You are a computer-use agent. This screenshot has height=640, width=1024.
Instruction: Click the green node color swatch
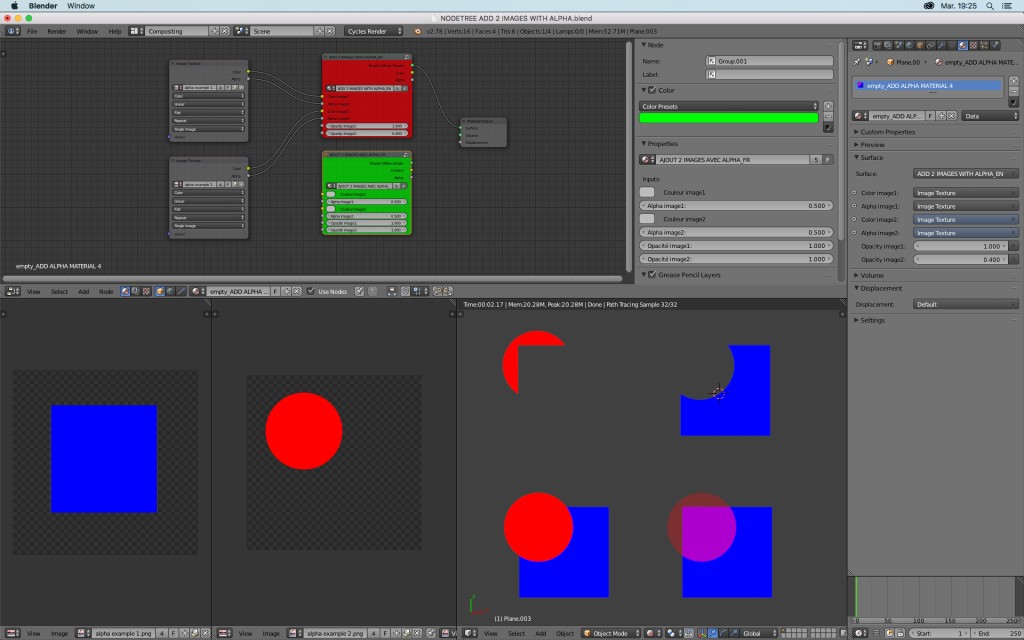[x=729, y=118]
